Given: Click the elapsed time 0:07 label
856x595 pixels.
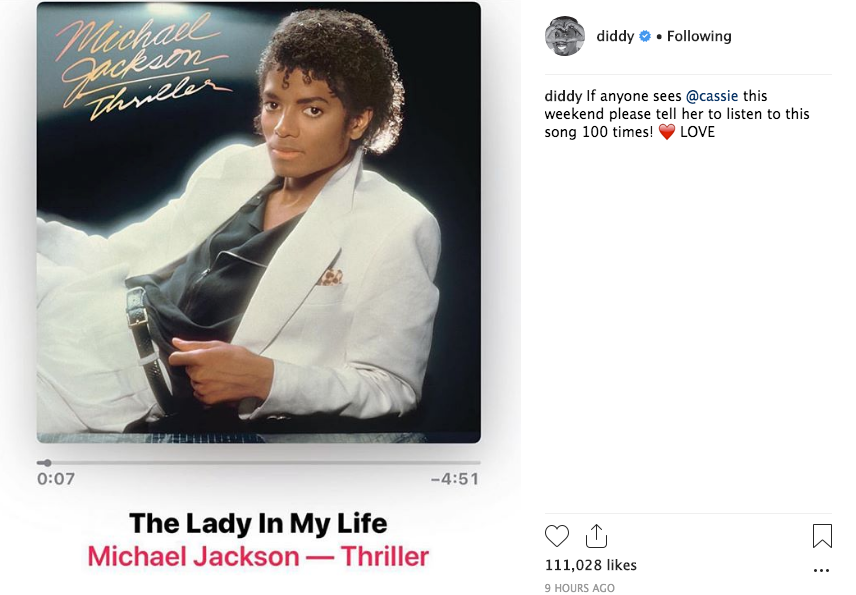Looking at the screenshot, I should (x=56, y=479).
